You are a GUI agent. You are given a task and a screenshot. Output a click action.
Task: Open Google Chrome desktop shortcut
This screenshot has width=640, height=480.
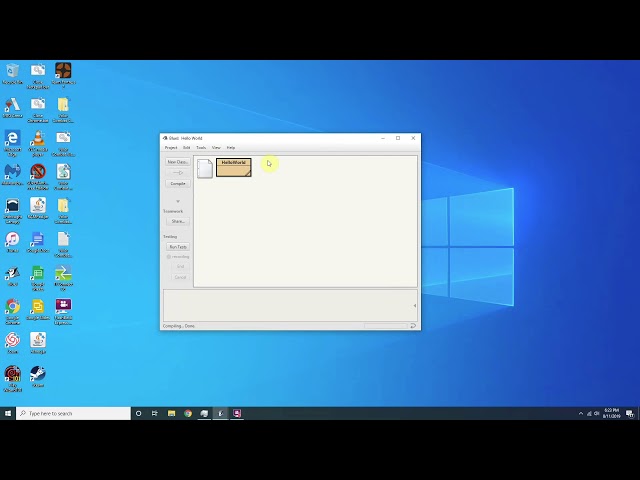coord(12,311)
